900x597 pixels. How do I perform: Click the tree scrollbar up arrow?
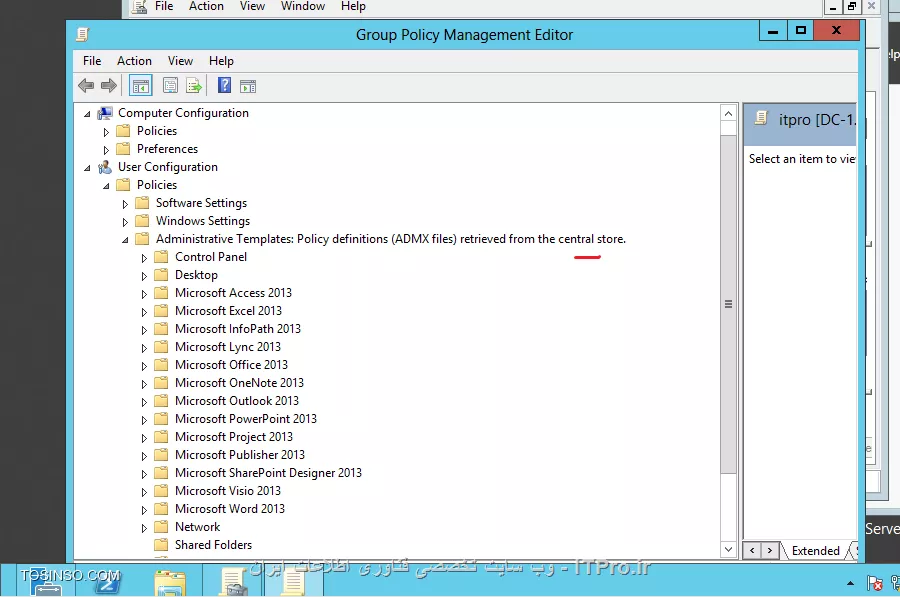coord(728,114)
